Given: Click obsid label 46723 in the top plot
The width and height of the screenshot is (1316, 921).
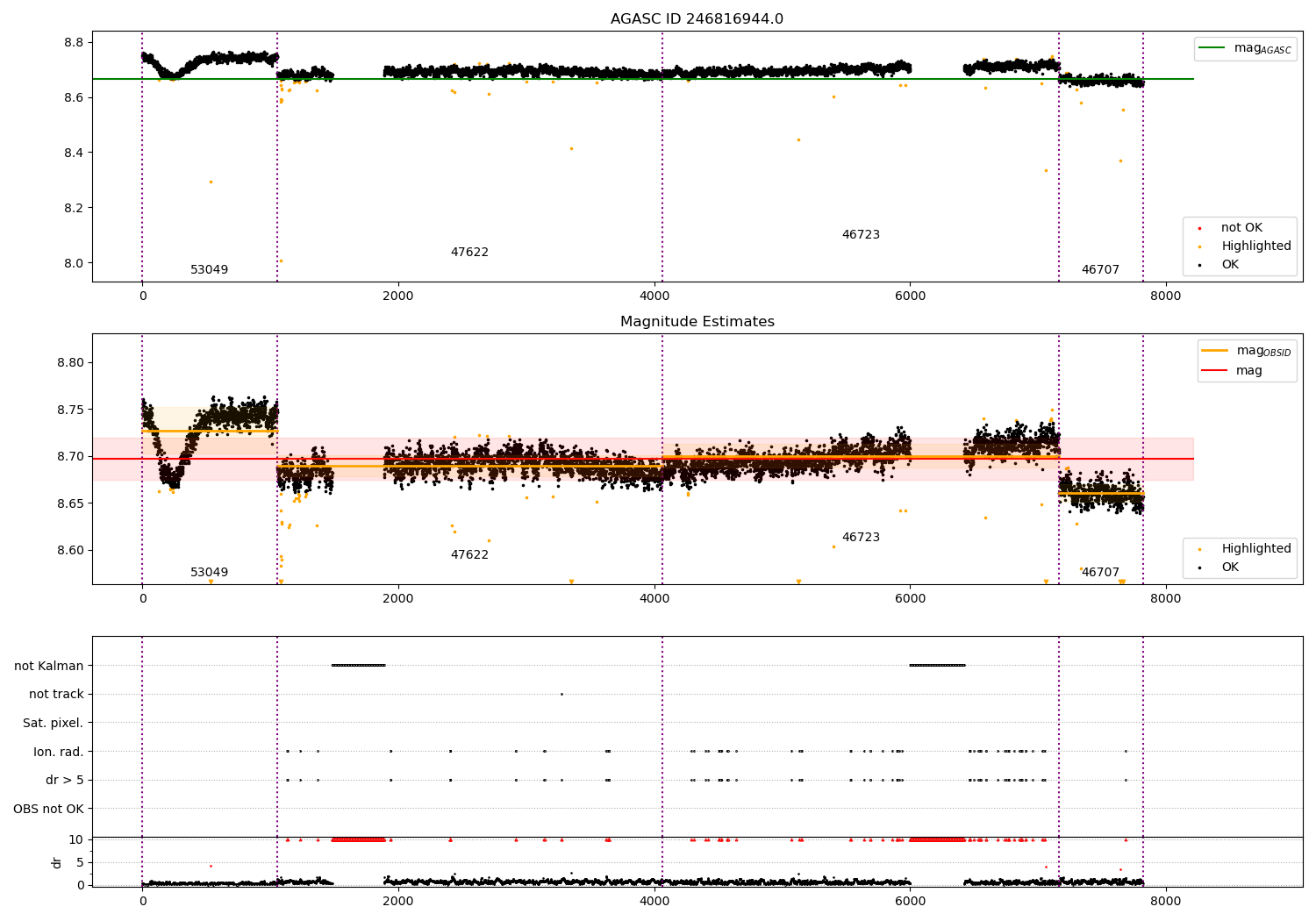Looking at the screenshot, I should (861, 235).
